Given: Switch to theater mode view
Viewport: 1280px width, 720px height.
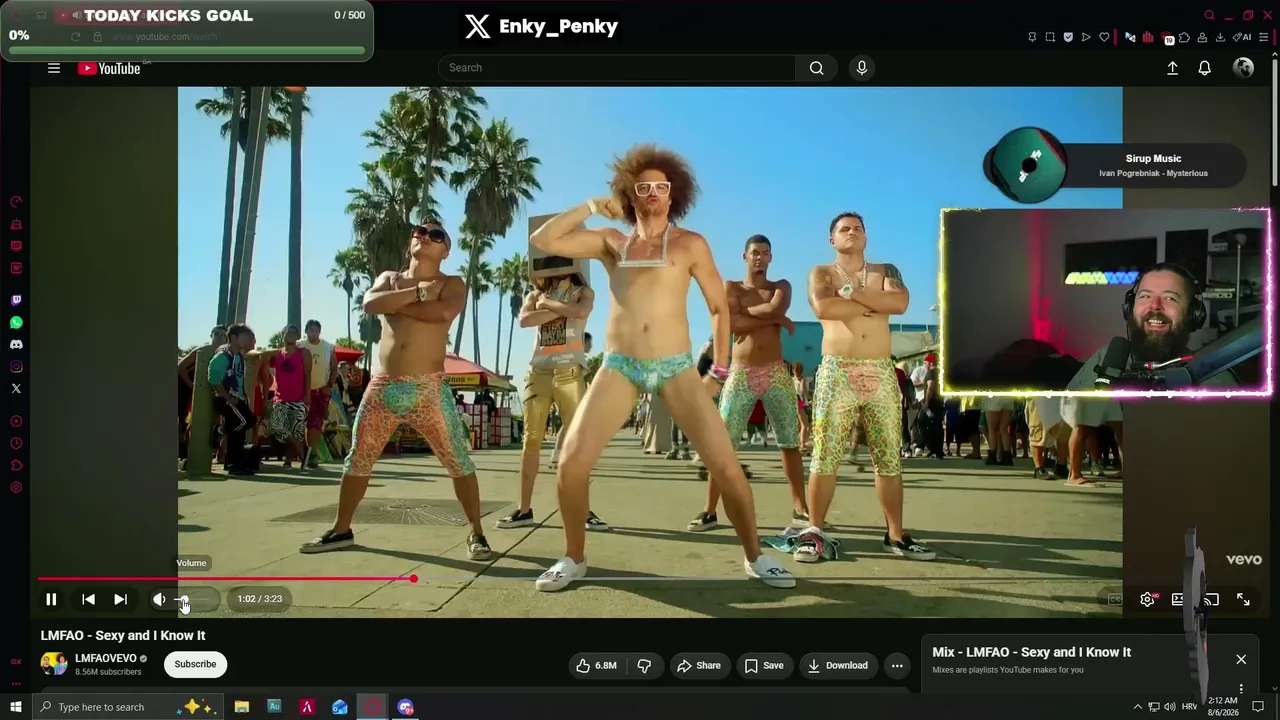Looking at the screenshot, I should click(x=1179, y=599).
